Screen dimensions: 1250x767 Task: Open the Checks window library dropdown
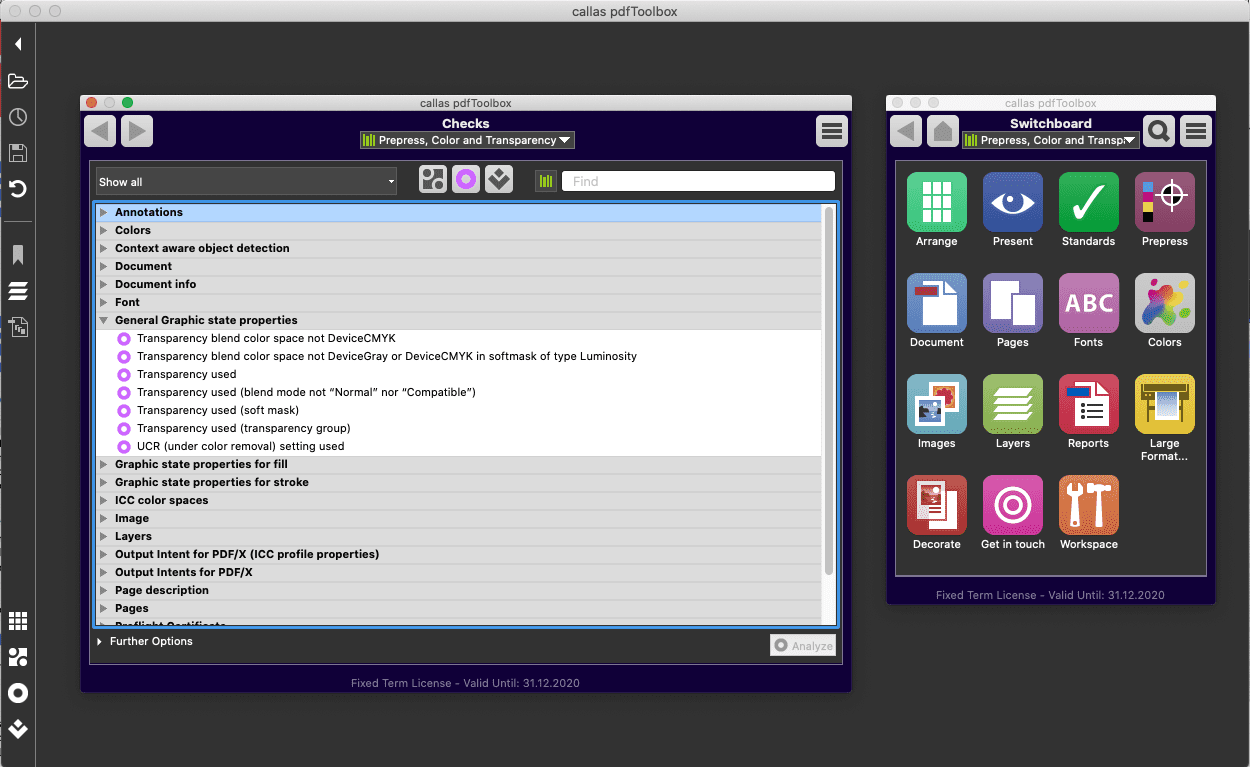pyautogui.click(x=467, y=141)
